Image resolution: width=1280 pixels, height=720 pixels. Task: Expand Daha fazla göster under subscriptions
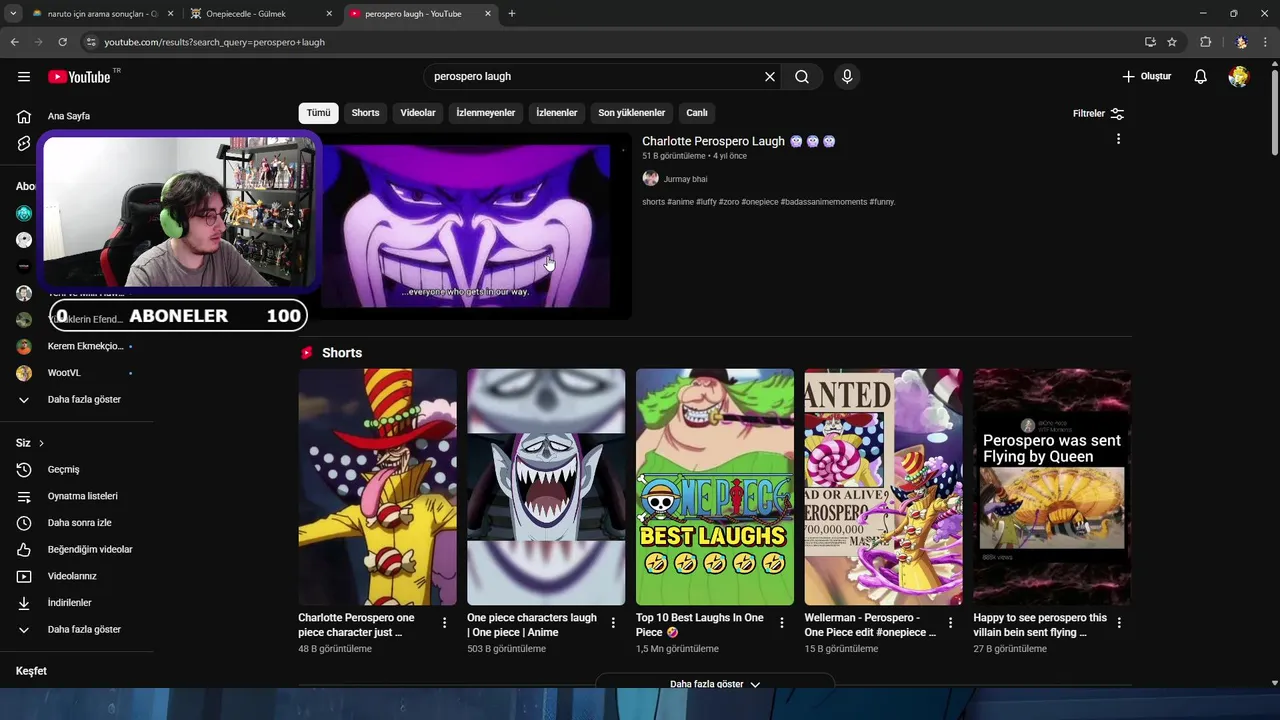tap(84, 400)
